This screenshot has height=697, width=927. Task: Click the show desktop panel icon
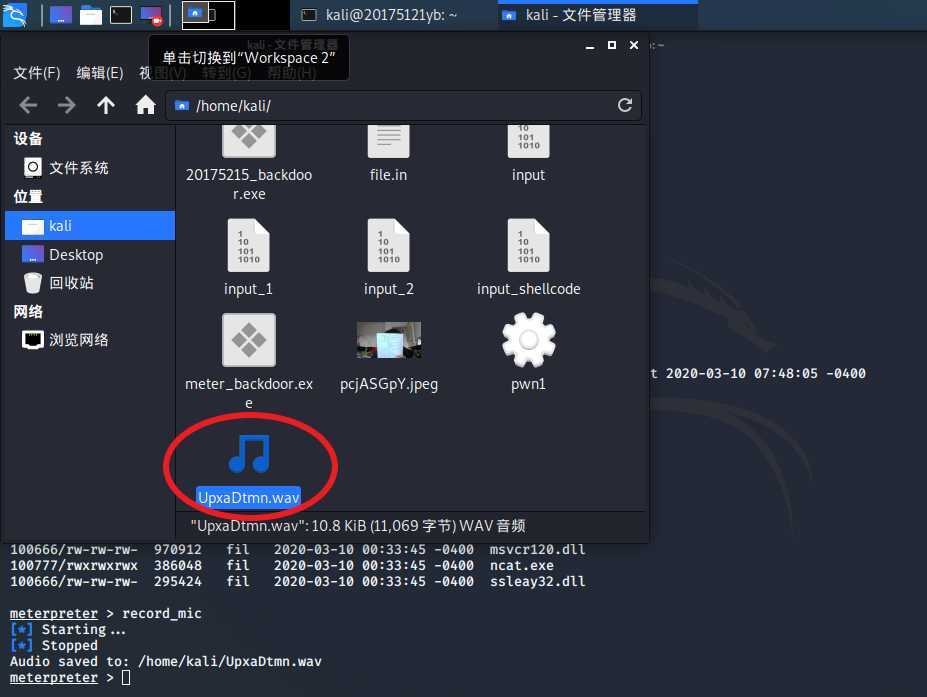coord(60,15)
